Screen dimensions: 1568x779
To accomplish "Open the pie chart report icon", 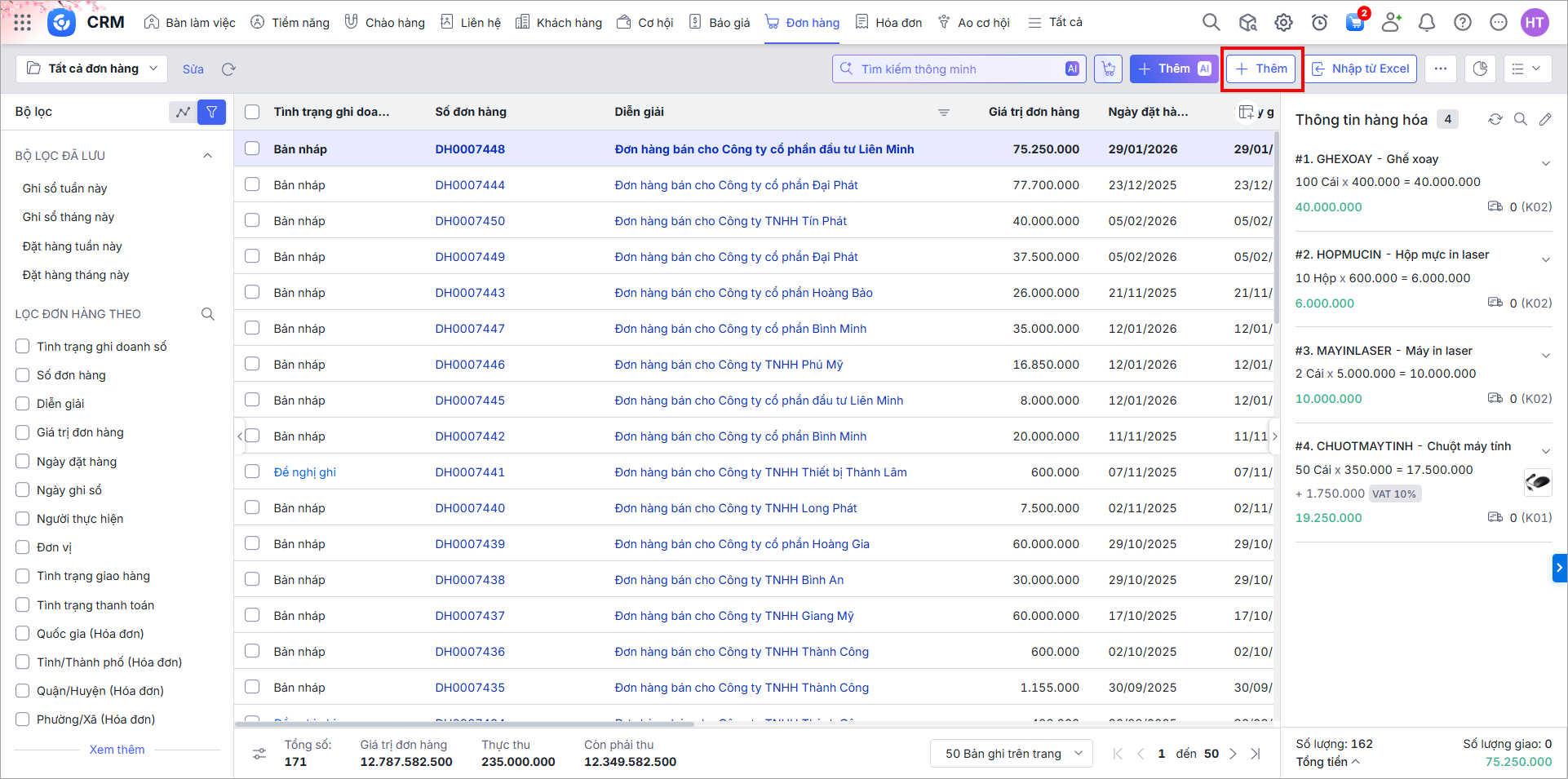I will [1480, 69].
